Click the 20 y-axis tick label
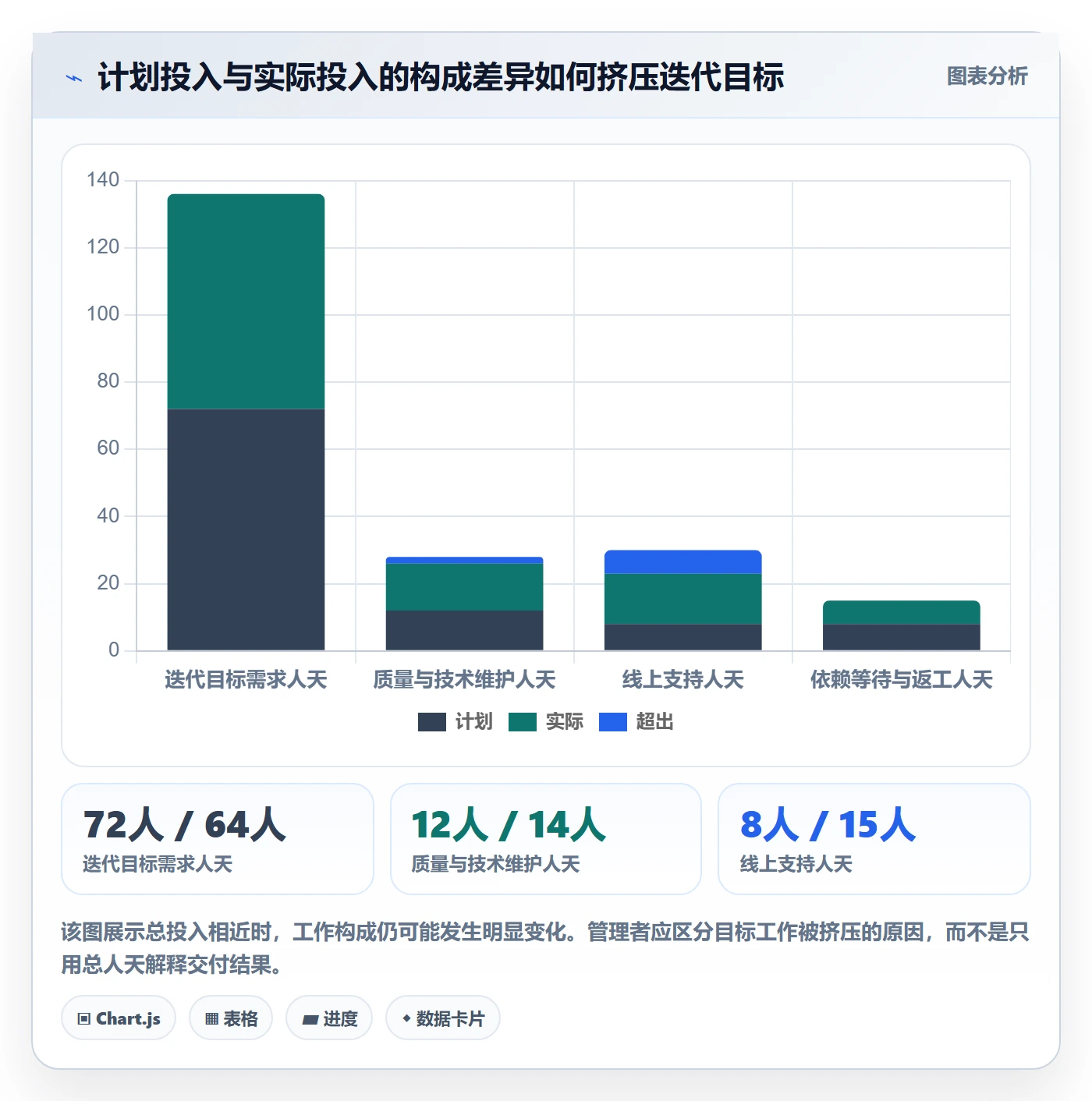The width and height of the screenshot is (1092, 1101). coord(108,583)
